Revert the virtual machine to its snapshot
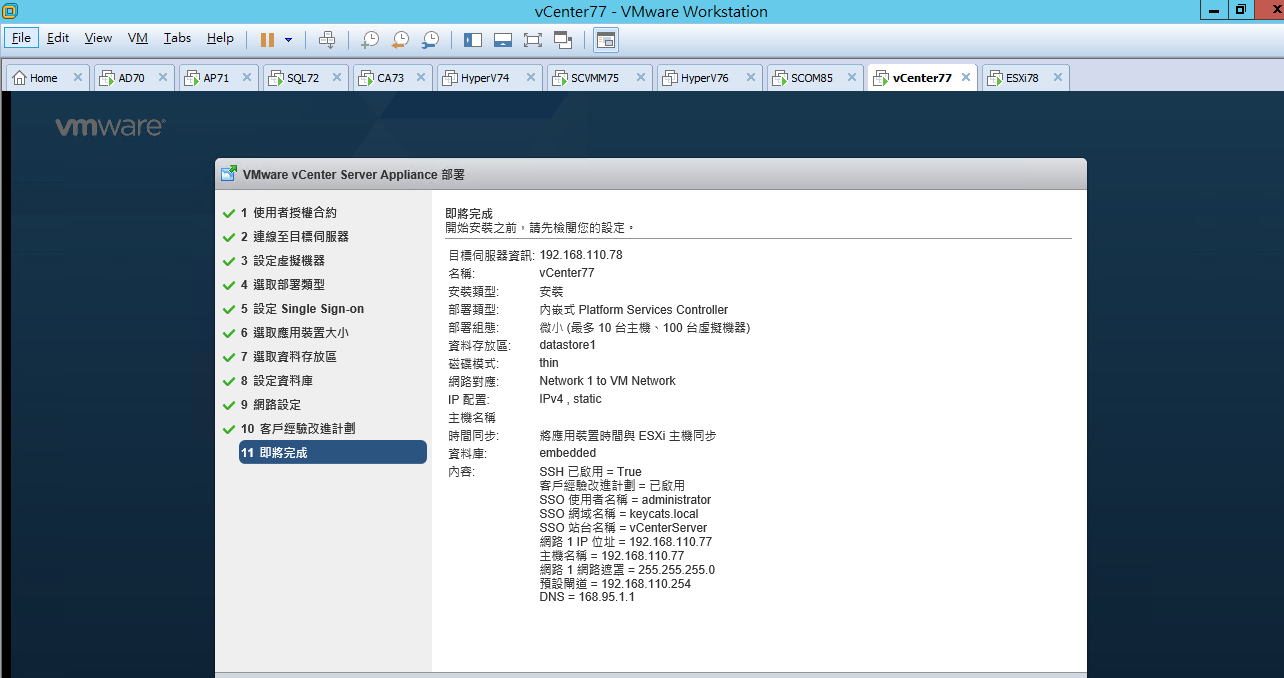1284x678 pixels. click(400, 39)
